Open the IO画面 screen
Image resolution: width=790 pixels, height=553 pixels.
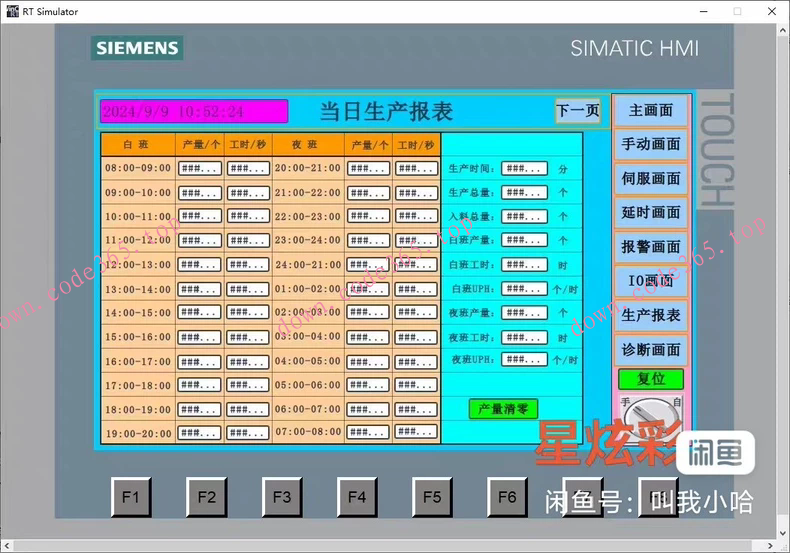pyautogui.click(x=651, y=281)
